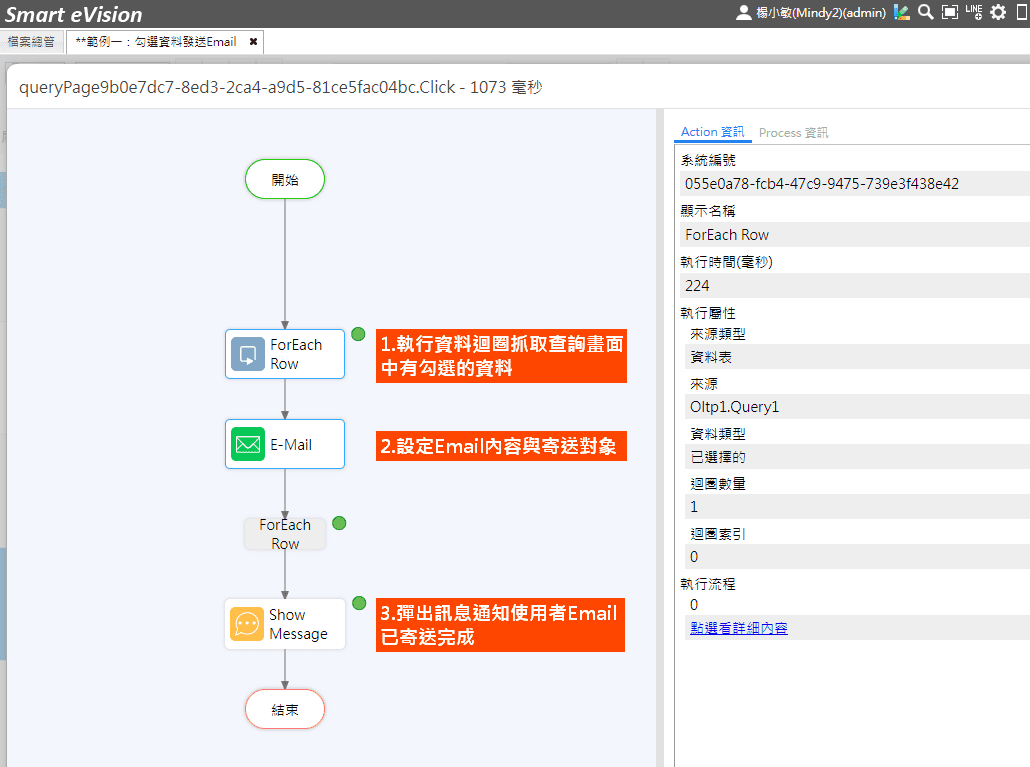Close the 範例一 tab

click(x=254, y=42)
